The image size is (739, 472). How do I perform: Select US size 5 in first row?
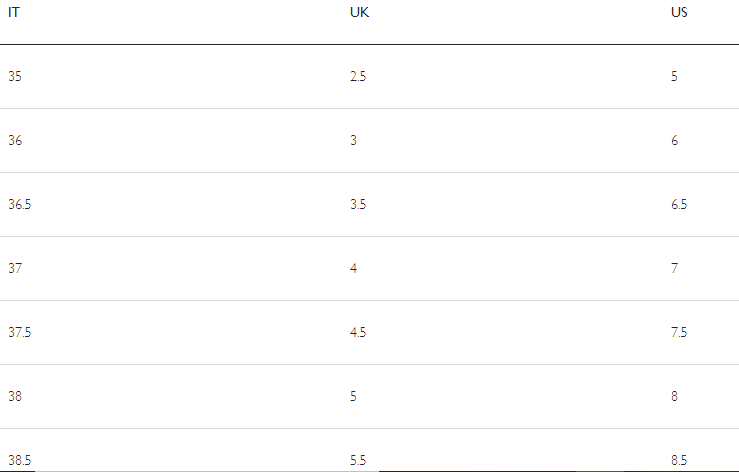tap(675, 77)
